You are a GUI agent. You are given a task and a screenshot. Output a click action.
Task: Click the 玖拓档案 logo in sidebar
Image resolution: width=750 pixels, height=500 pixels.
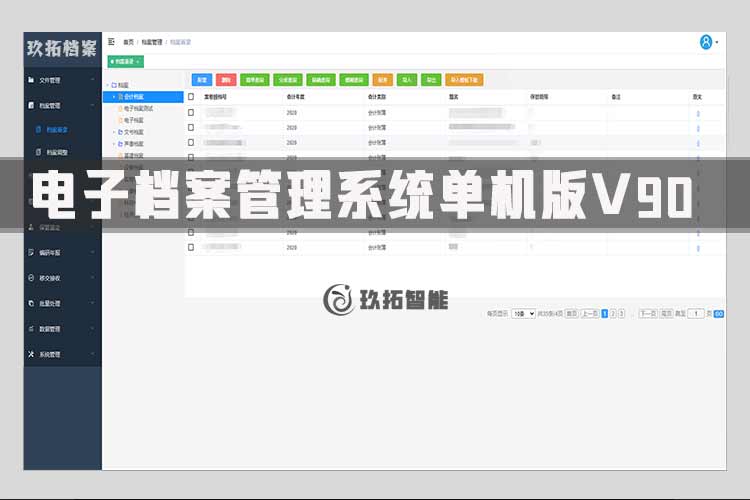click(62, 48)
